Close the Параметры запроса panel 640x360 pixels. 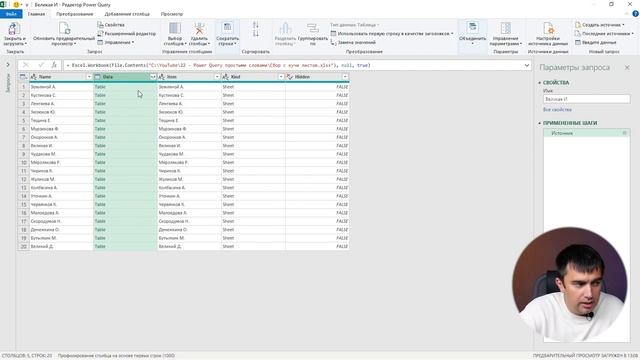(x=627, y=67)
